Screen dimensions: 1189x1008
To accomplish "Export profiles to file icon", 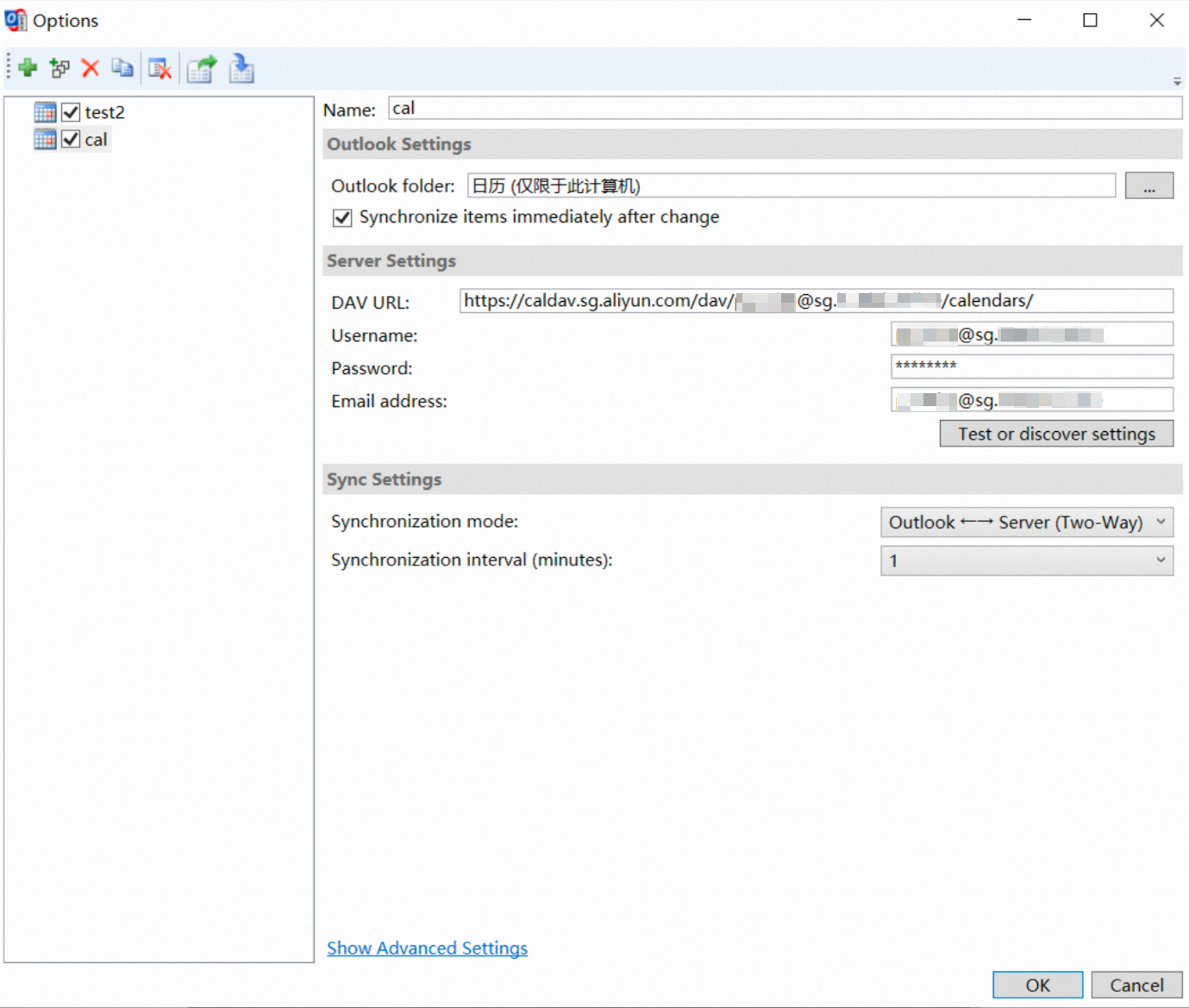I will pos(202,68).
